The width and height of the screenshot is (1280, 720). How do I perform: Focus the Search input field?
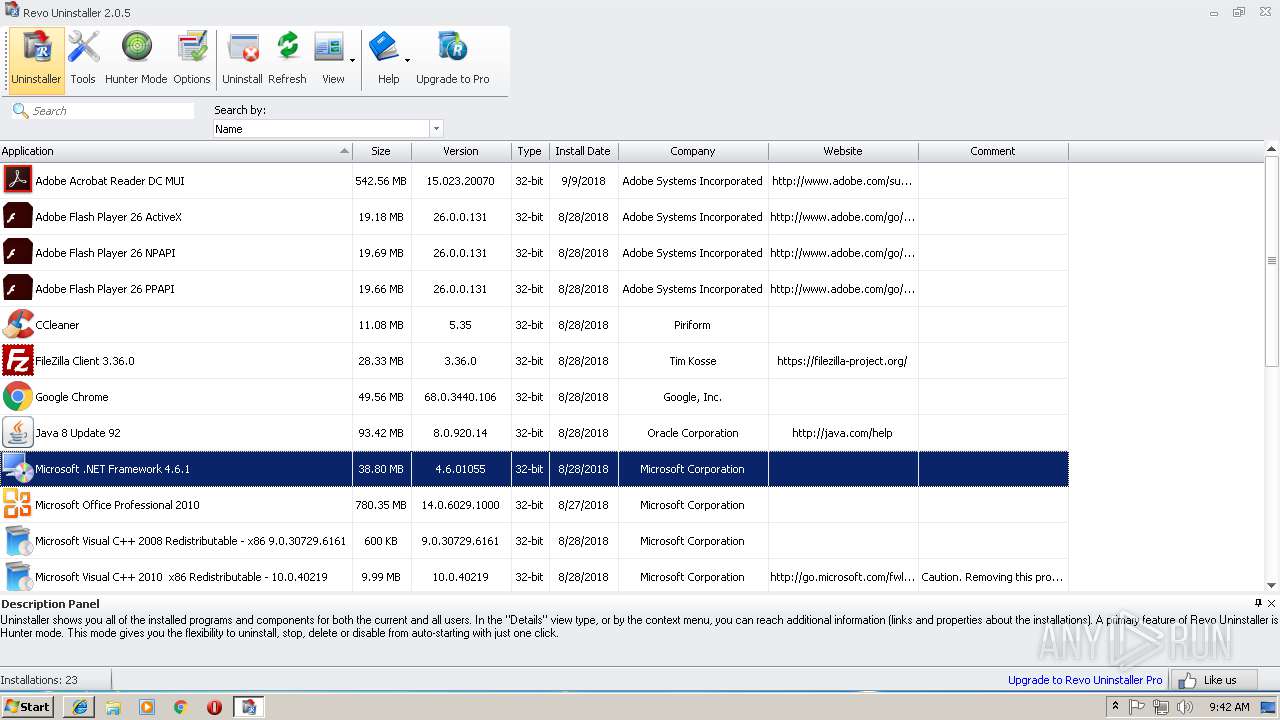pos(112,111)
